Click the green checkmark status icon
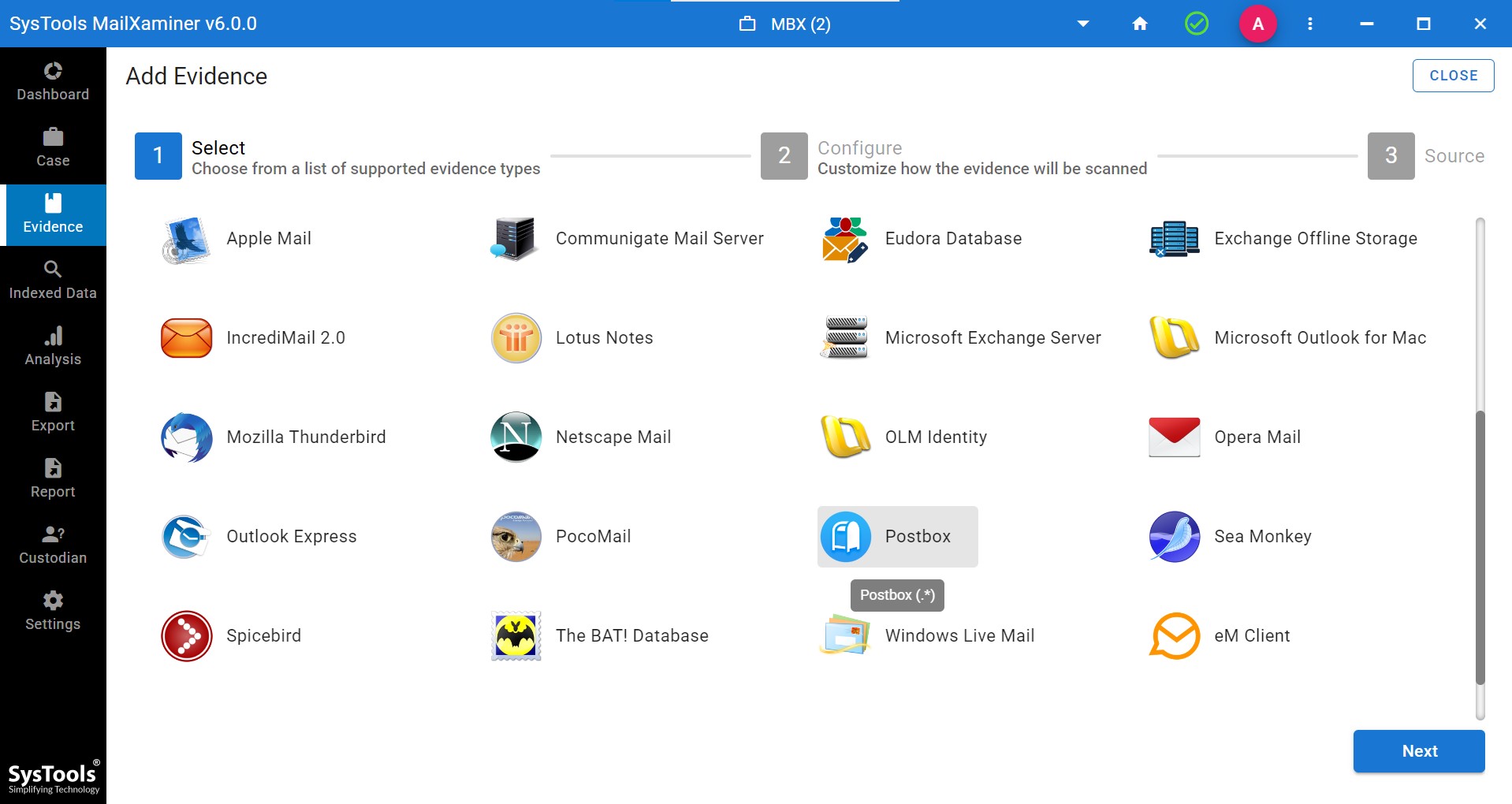 pyautogui.click(x=1197, y=24)
